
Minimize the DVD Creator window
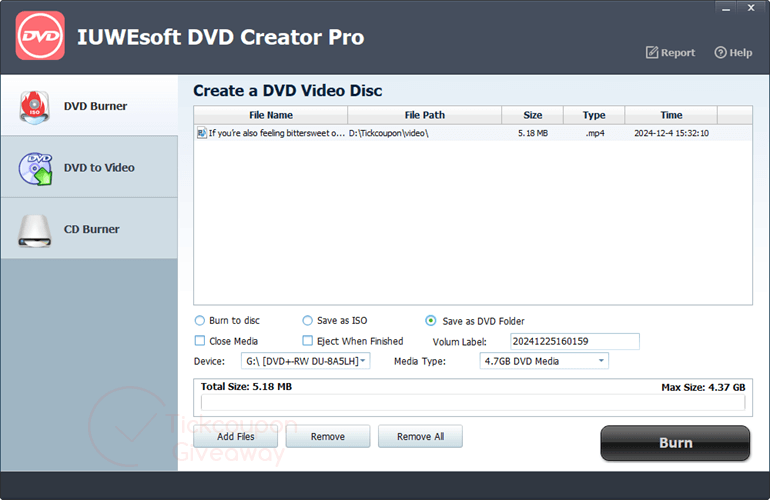tap(726, 8)
